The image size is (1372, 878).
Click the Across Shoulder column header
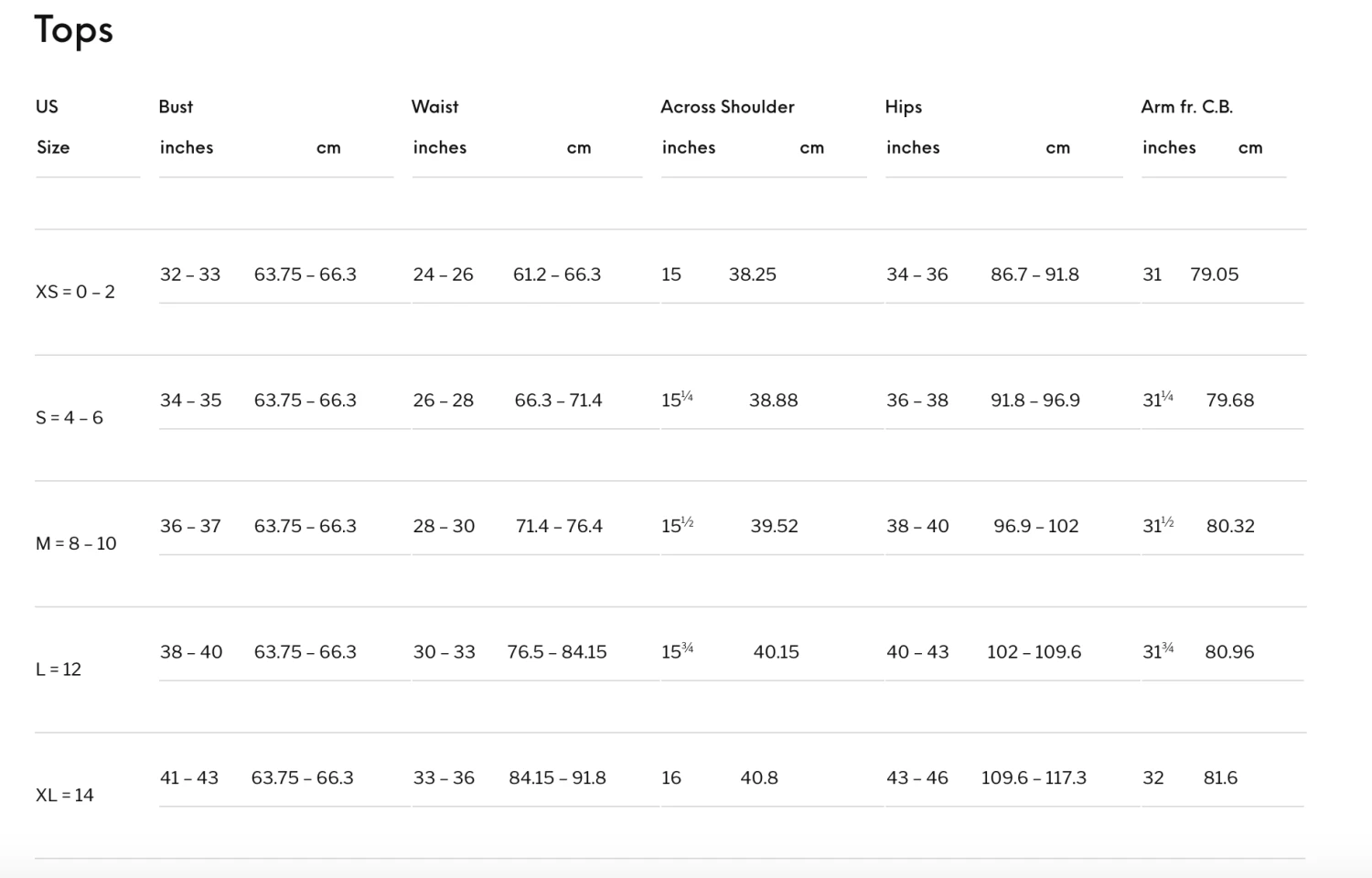coord(727,107)
